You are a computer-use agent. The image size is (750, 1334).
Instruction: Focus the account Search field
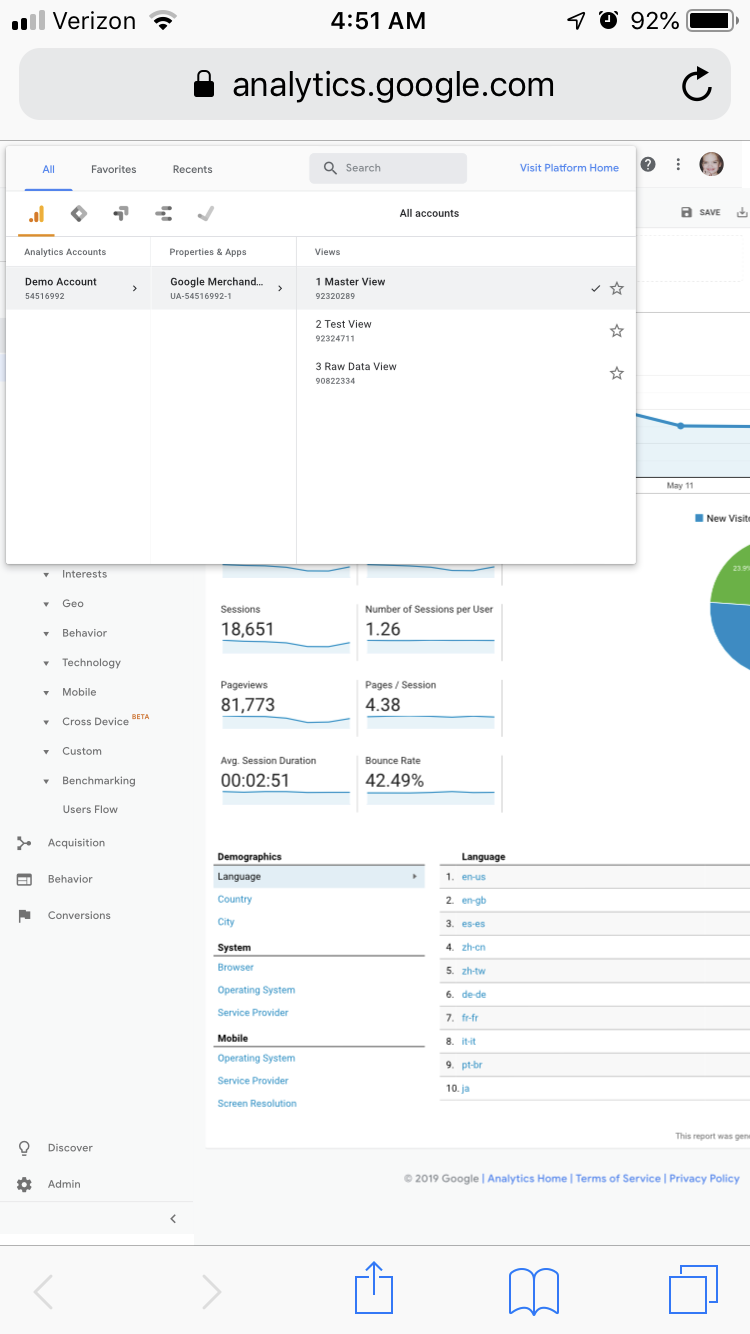click(388, 168)
